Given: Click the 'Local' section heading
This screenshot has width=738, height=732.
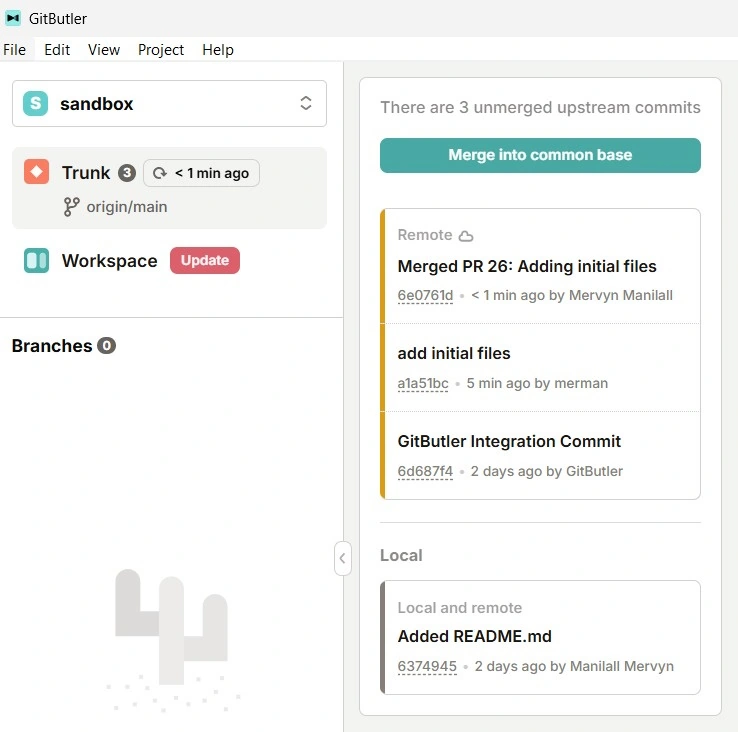Looking at the screenshot, I should point(401,555).
